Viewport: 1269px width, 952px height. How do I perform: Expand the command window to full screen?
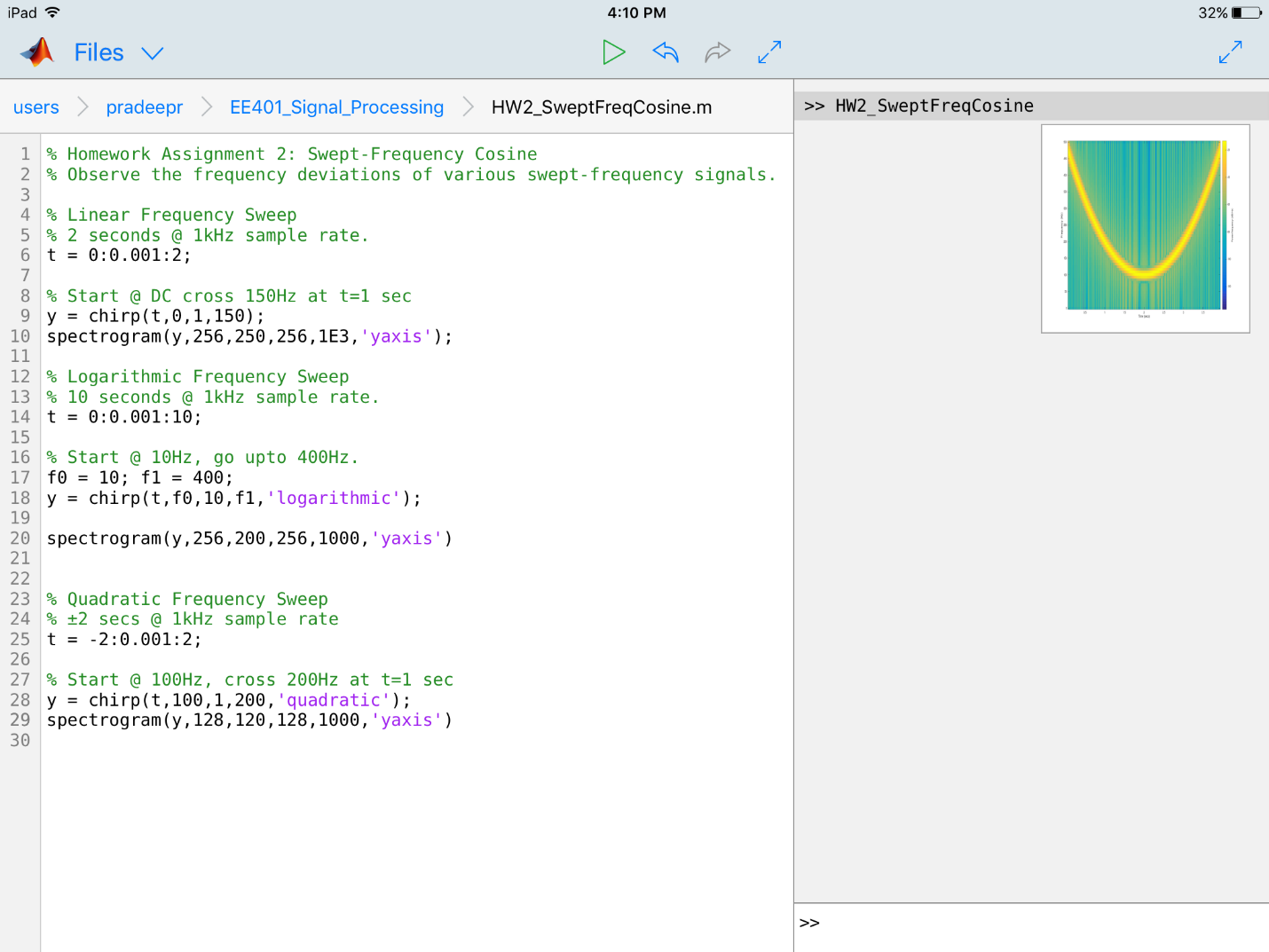click(x=1230, y=52)
